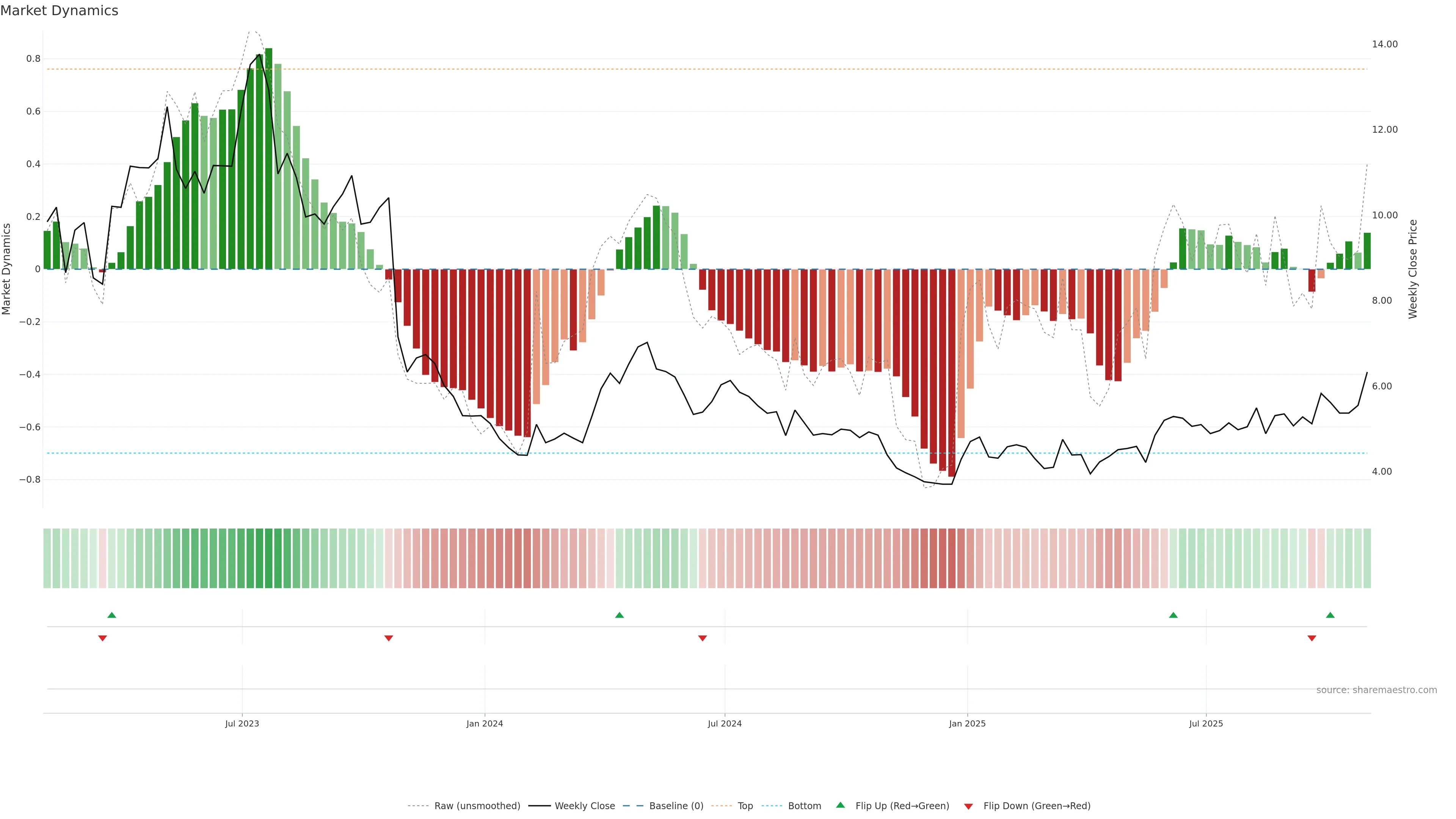Viewport: 1456px width, 819px height.
Task: Click the Jul 2023 axis label
Action: tap(242, 723)
